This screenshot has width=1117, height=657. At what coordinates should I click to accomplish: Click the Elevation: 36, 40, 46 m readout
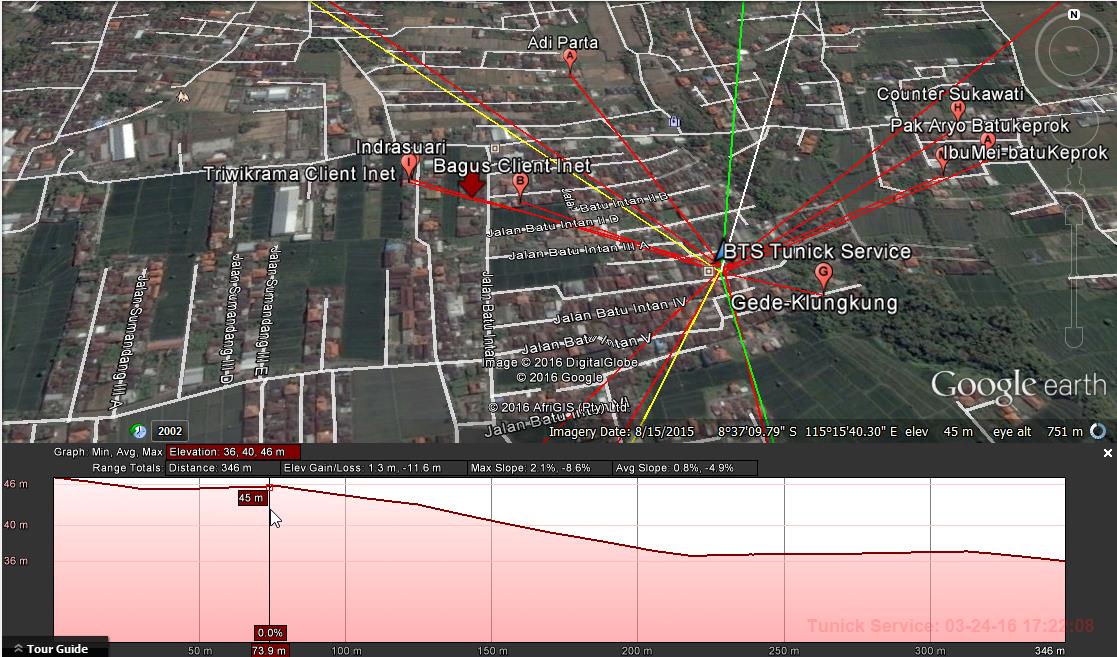233,452
